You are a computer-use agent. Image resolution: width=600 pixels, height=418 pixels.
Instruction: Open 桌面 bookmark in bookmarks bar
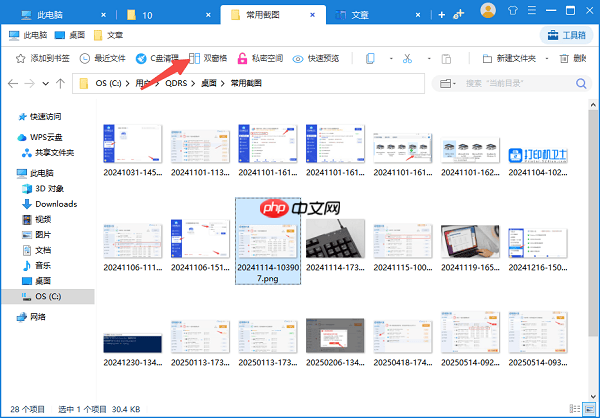pos(70,35)
